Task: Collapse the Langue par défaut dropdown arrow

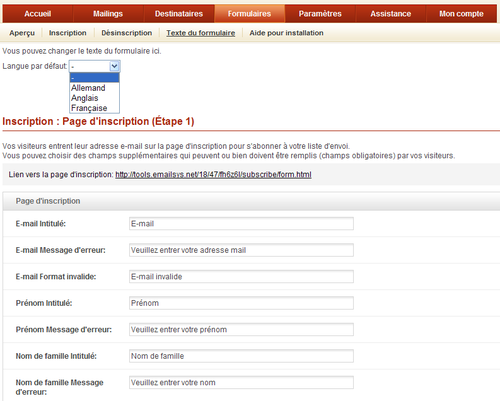Action: point(114,66)
